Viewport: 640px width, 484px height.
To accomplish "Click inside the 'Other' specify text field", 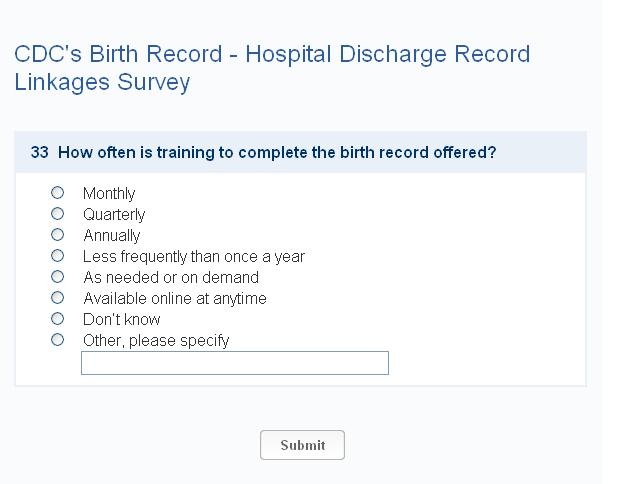I will click(x=234, y=363).
